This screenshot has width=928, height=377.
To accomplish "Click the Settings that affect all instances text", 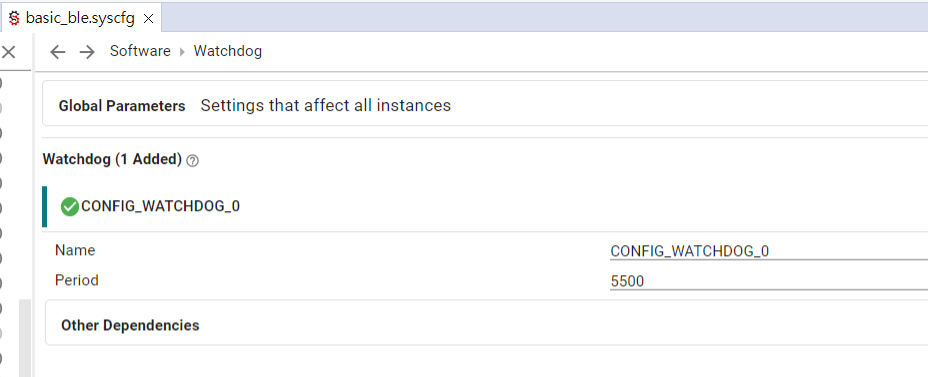I will (326, 105).
